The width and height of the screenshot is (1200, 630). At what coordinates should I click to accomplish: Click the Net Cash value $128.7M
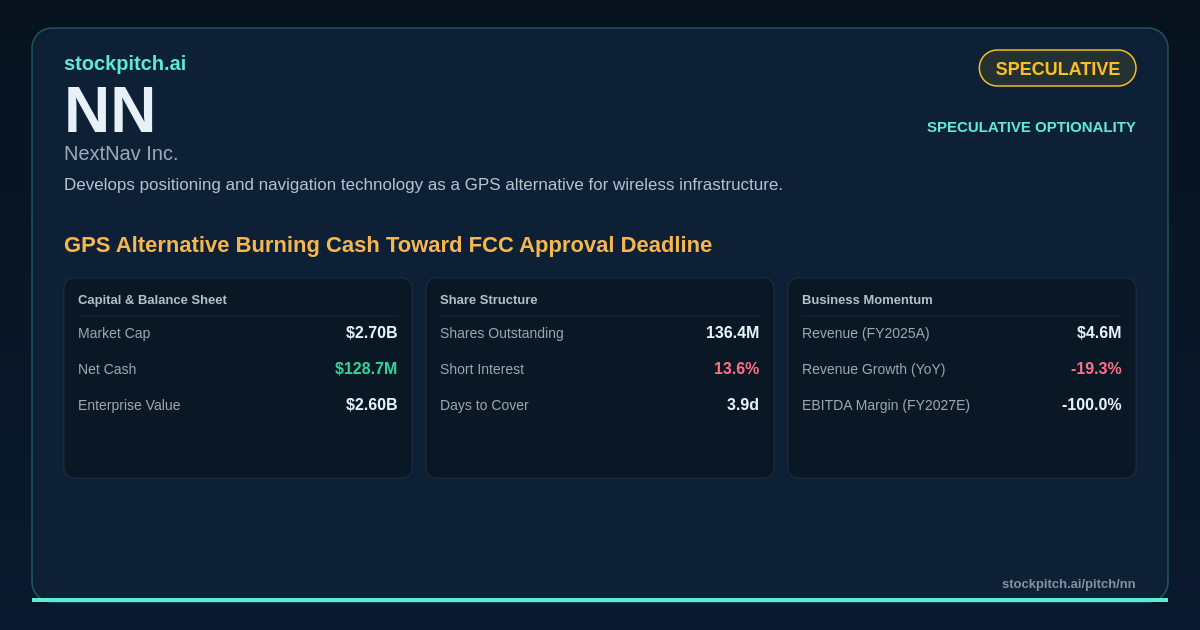pos(366,369)
